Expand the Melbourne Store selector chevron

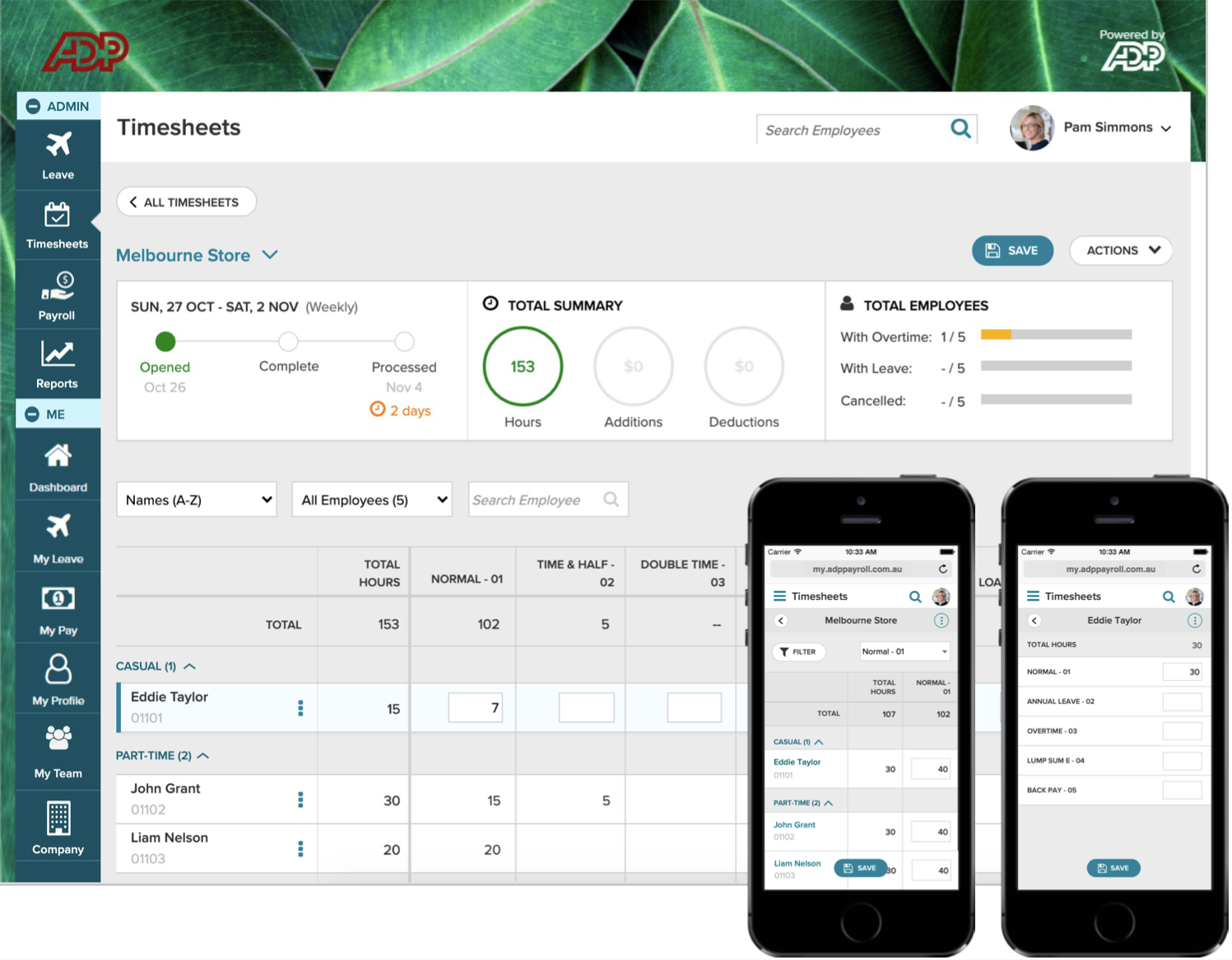pyautogui.click(x=270, y=255)
